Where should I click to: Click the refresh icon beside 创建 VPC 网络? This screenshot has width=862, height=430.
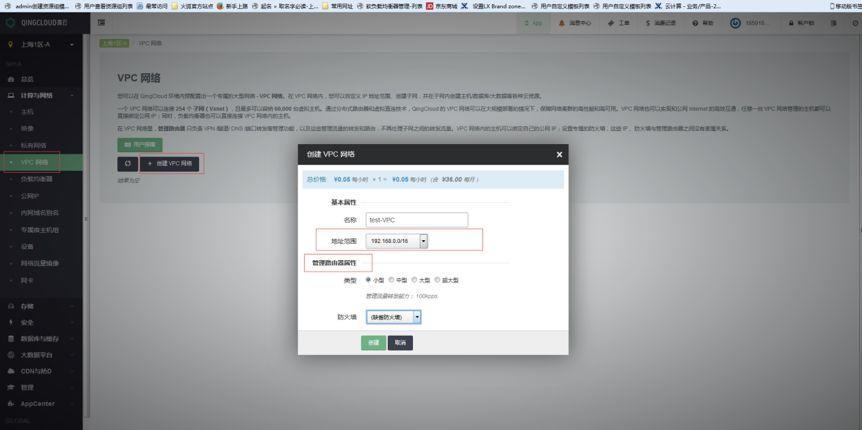point(126,163)
